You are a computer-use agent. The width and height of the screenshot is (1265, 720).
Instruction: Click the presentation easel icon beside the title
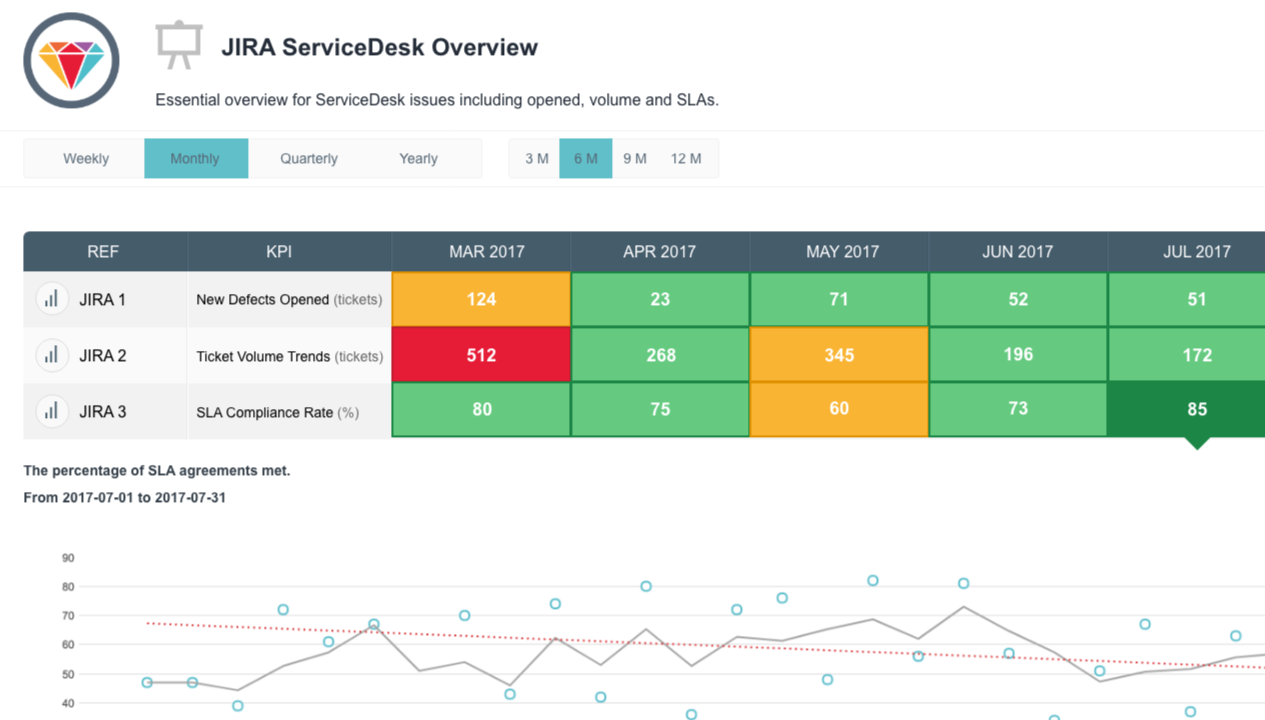[179, 43]
